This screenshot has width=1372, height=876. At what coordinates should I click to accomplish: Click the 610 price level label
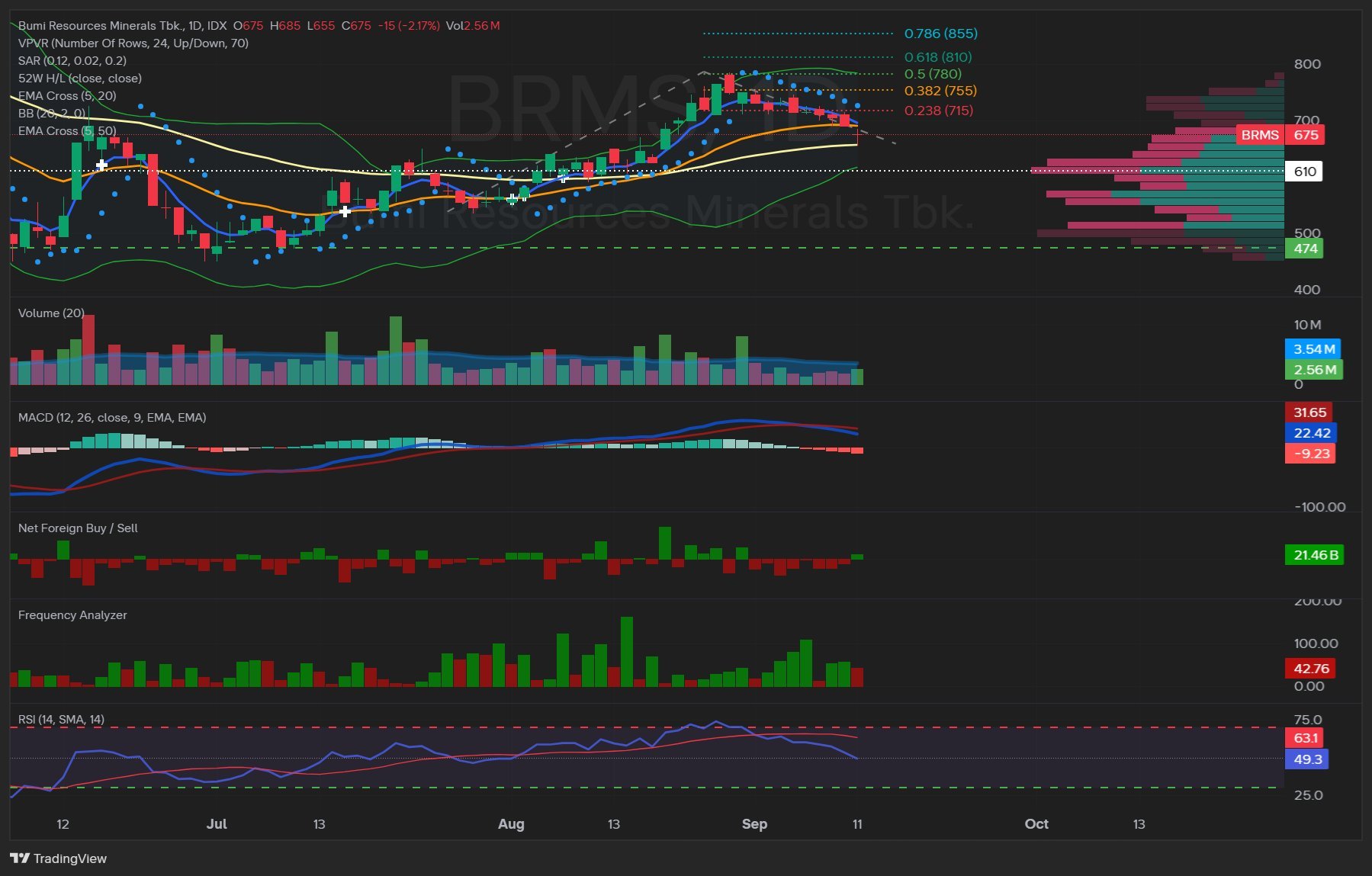point(1304,171)
